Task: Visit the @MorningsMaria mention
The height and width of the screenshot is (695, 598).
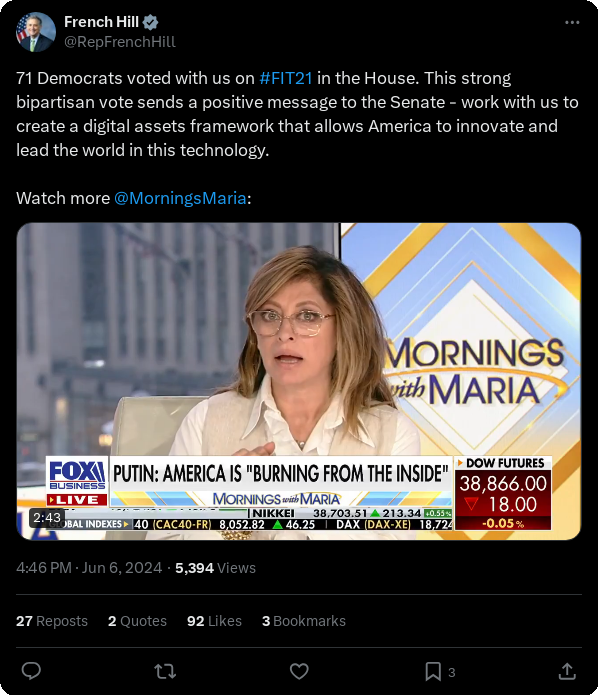Action: pos(180,198)
